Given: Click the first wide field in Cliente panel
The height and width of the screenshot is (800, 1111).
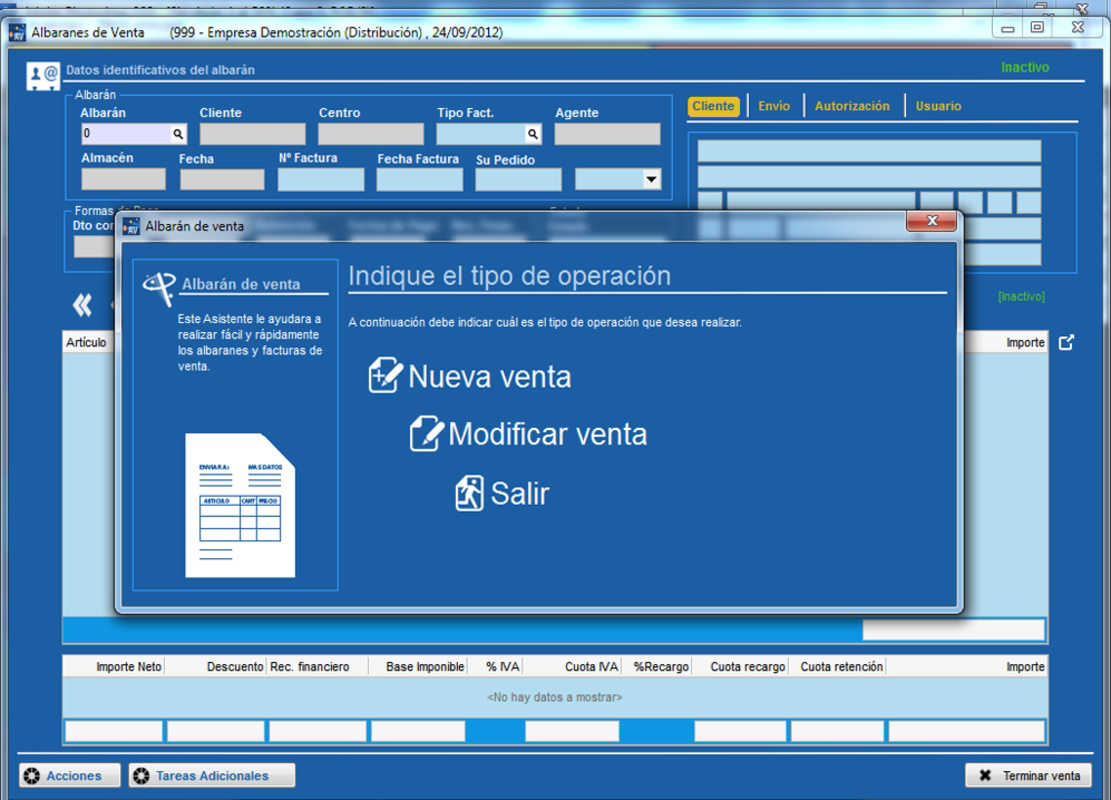Looking at the screenshot, I should 869,151.
